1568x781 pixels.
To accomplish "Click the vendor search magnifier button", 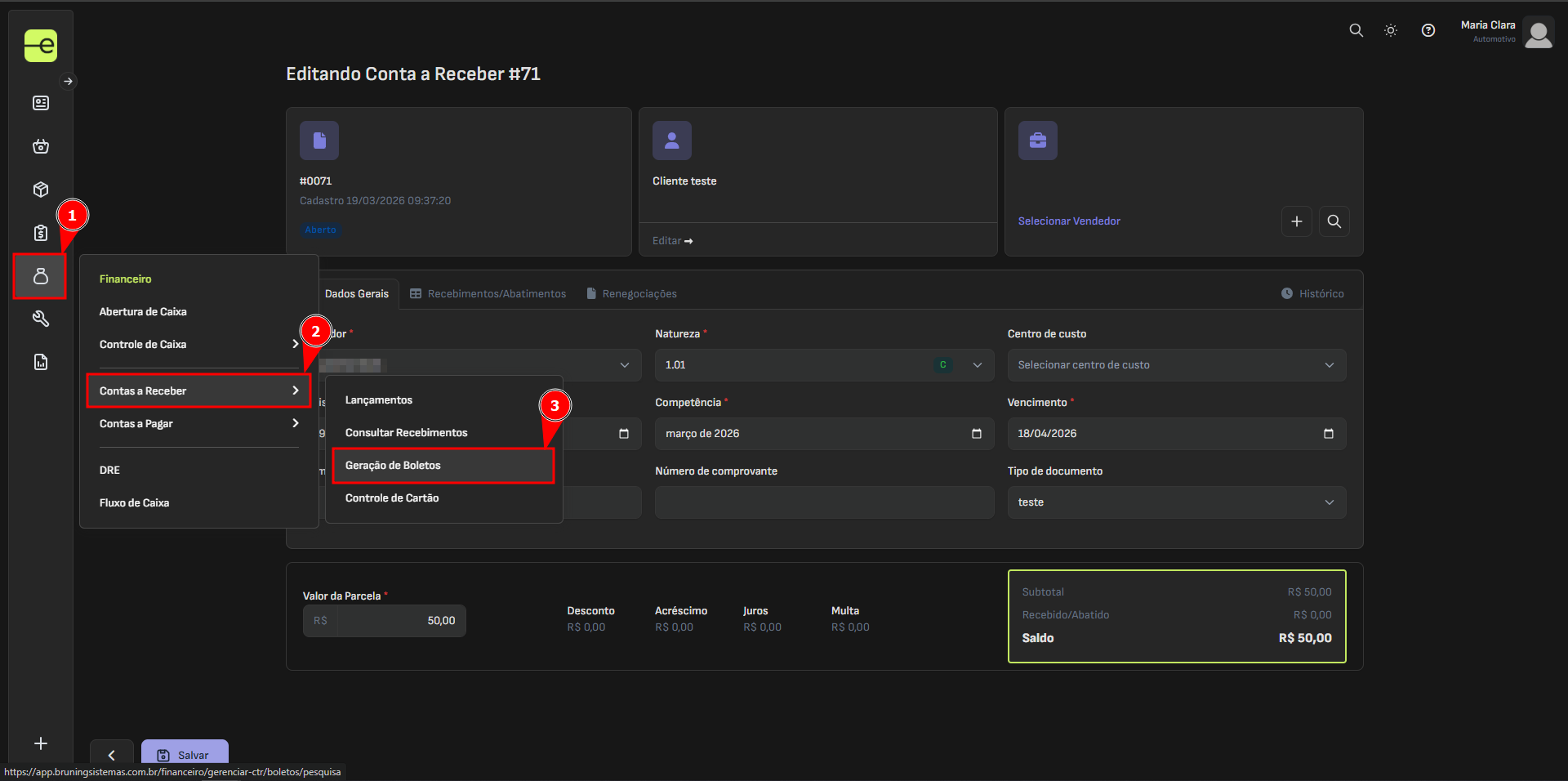I will coord(1334,221).
